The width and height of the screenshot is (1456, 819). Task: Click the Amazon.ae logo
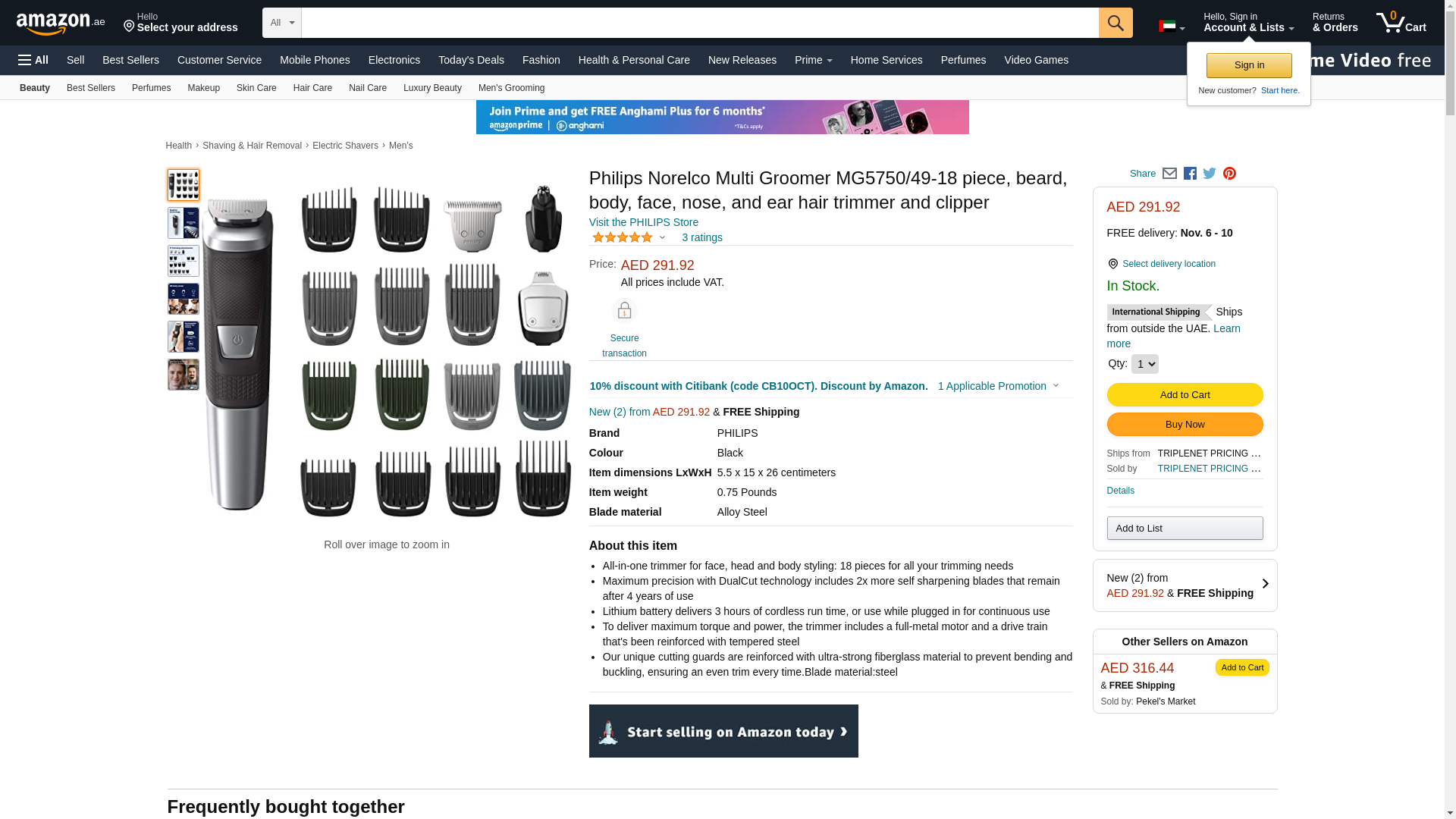pyautogui.click(x=61, y=24)
